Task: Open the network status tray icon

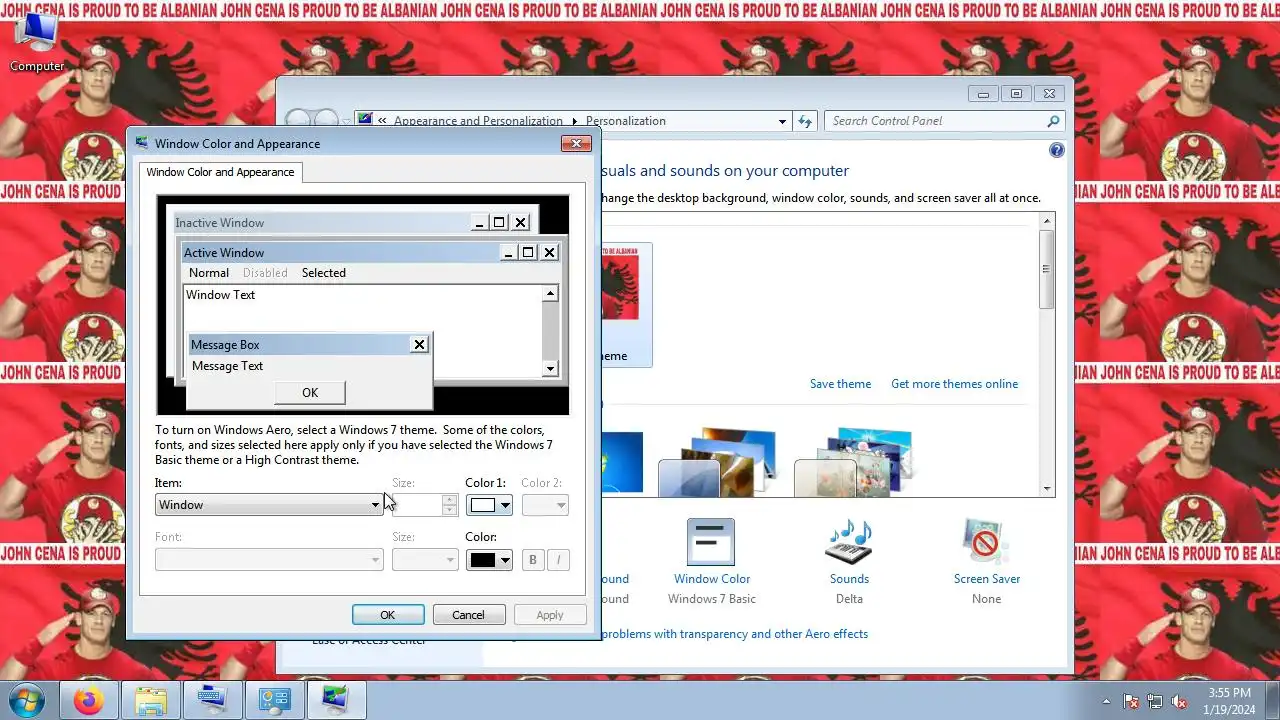Action: point(1155,701)
